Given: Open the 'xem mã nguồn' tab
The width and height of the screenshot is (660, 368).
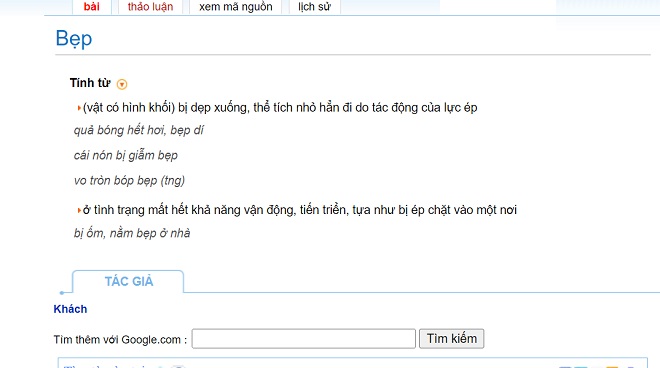Looking at the screenshot, I should [236, 7].
